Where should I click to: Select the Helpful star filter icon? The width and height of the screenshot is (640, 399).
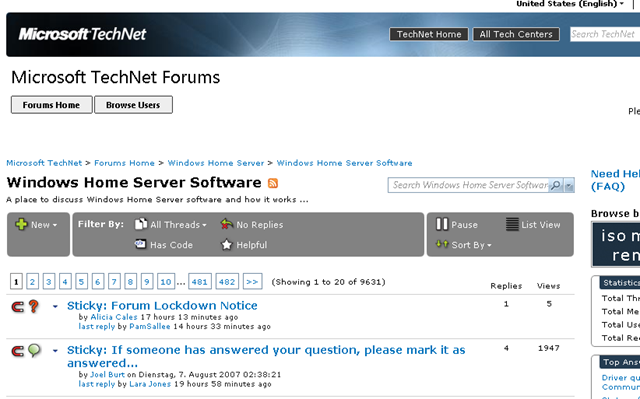click(x=227, y=245)
